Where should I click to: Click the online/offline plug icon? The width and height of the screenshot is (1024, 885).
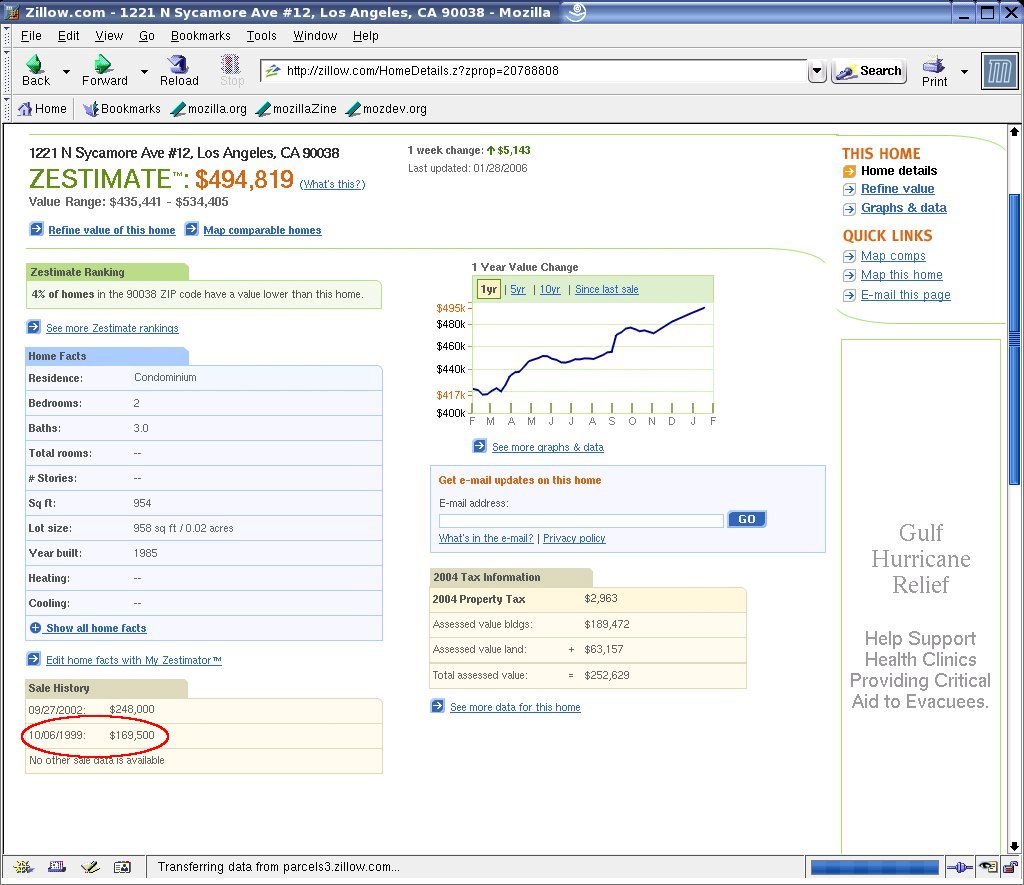tap(959, 867)
